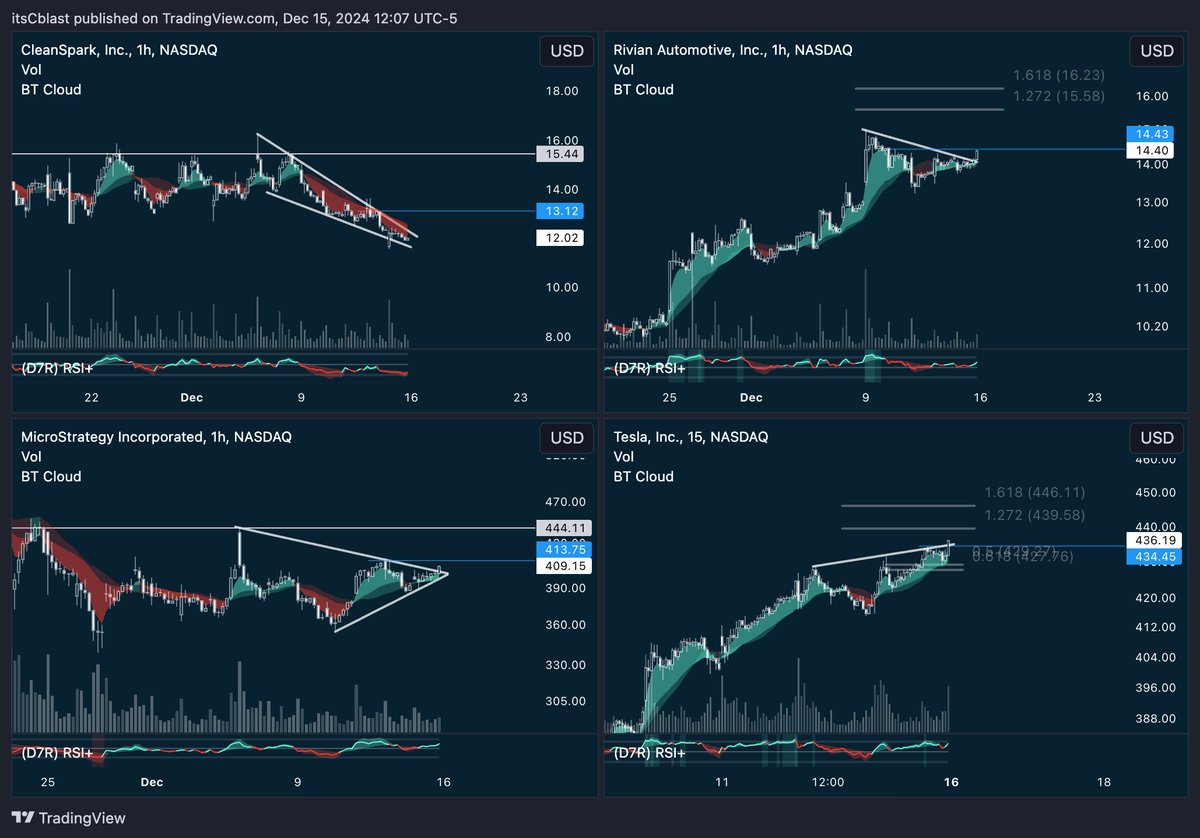This screenshot has height=838, width=1200.
Task: Select the CleanSpark, Inc. chart title
Action: (120, 49)
